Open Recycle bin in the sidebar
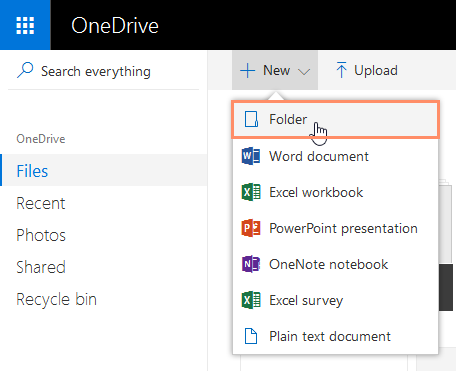 pos(104,299)
